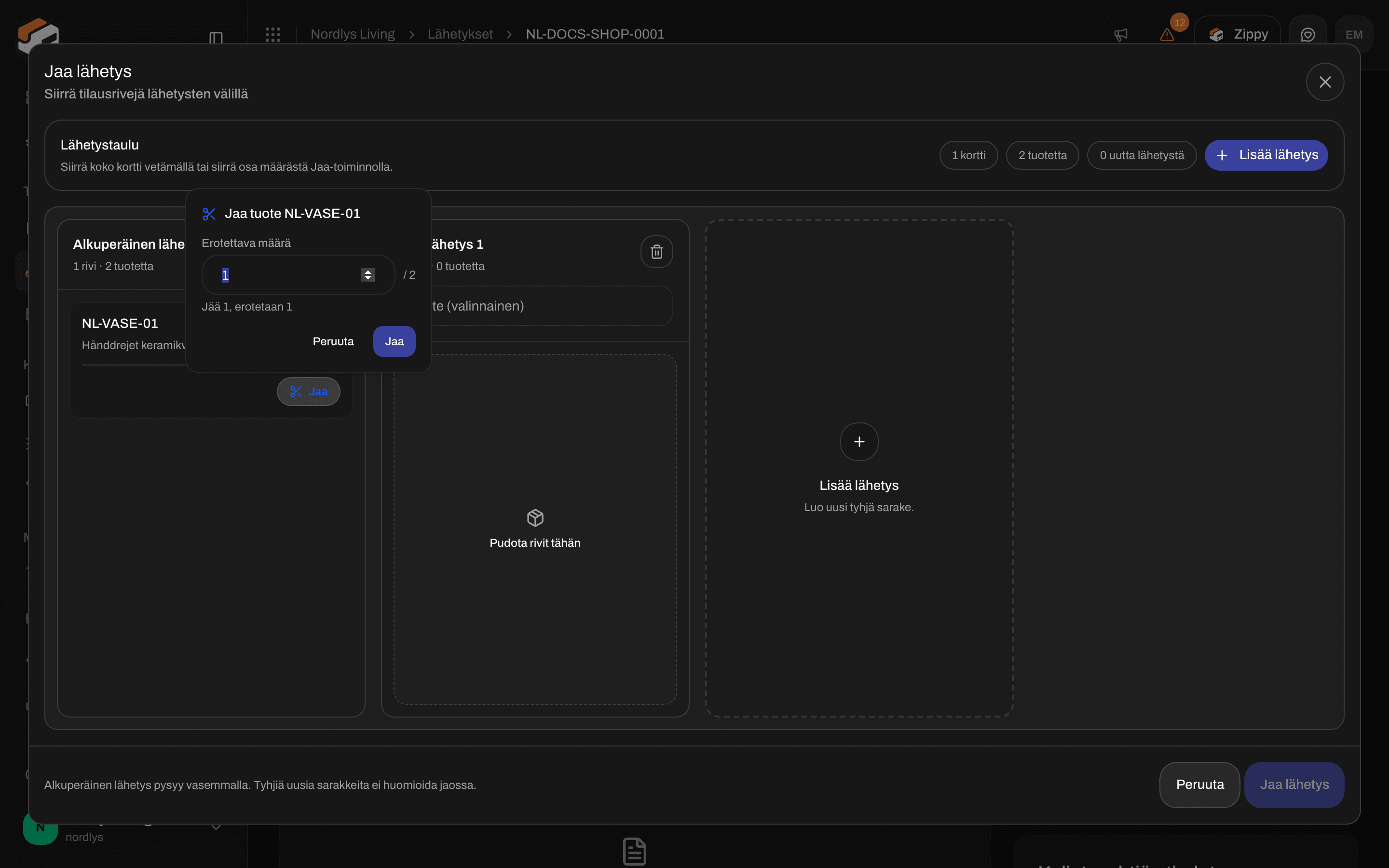Screen dimensions: 1389x868
Task: Click the Jaa lähetys confirm button in footer
Action: pyautogui.click(x=1294, y=785)
